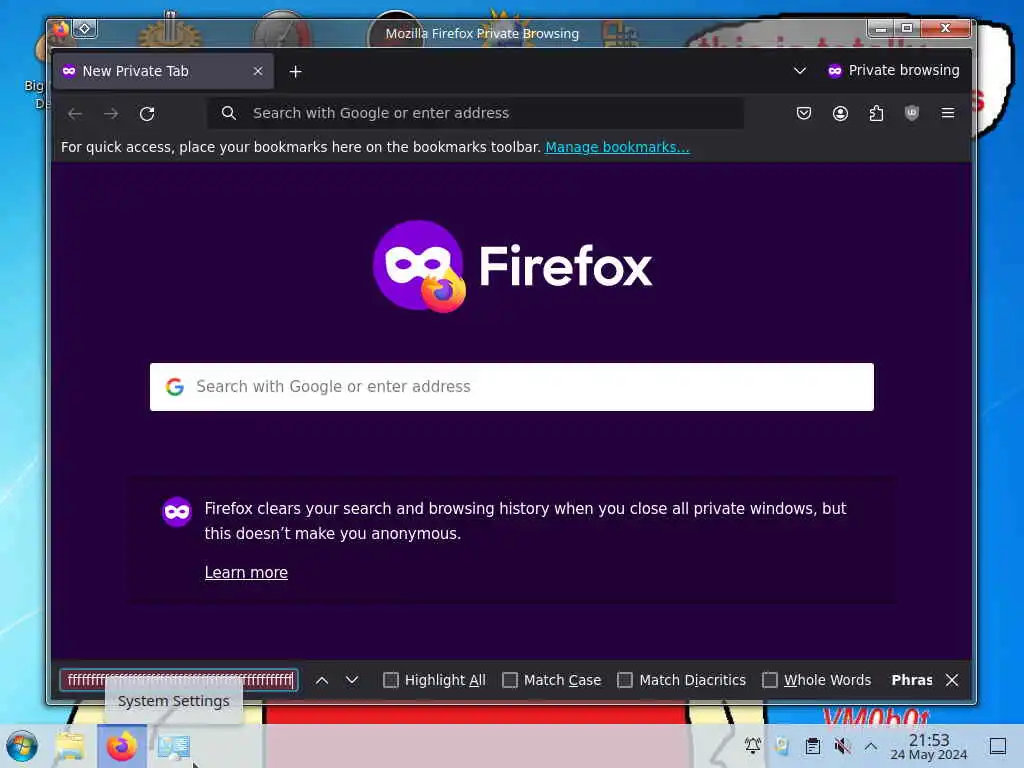Enable the Match Diacritics checkbox
Viewport: 1024px width, 768px height.
625,680
